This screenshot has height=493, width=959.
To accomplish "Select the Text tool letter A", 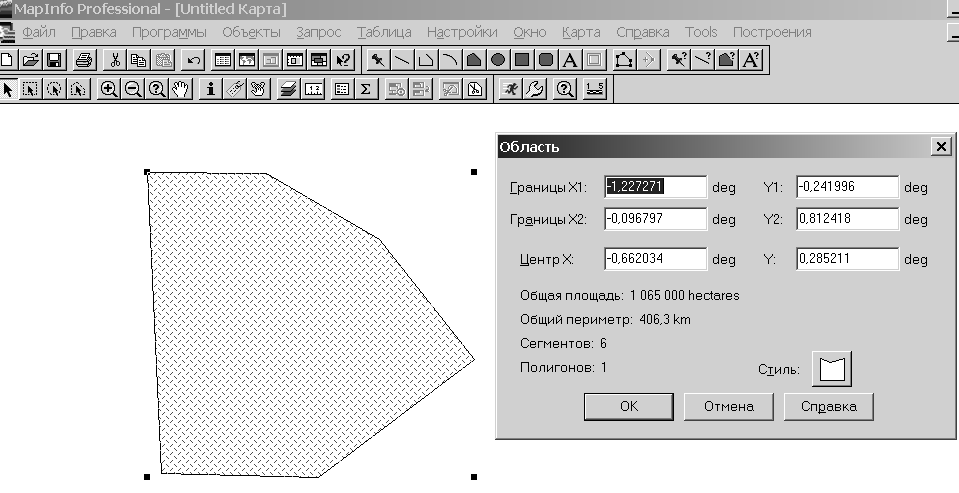I will pos(570,60).
